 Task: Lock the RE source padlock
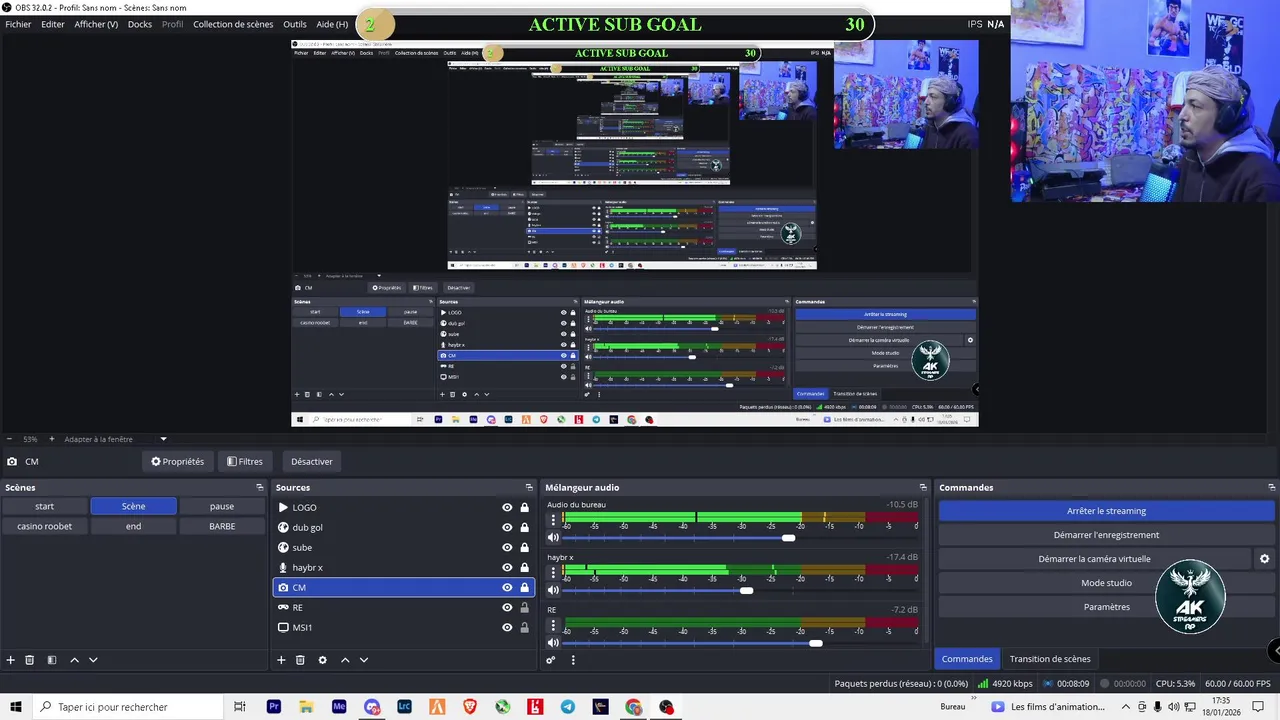pos(524,608)
